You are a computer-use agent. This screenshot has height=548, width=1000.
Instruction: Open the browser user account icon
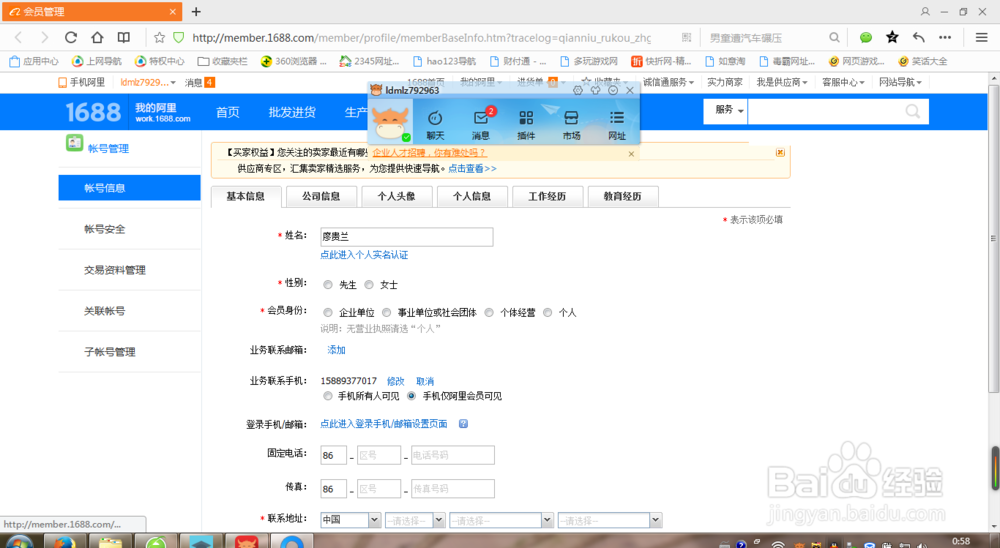(x=925, y=11)
